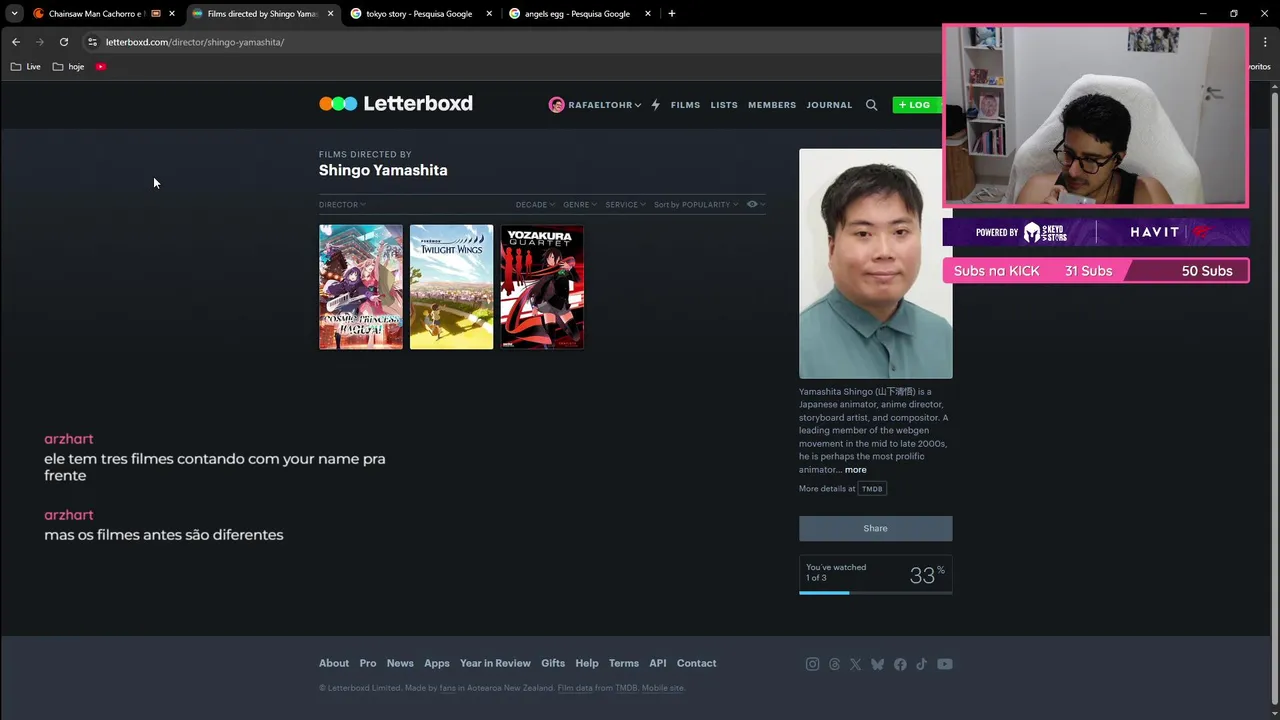Open the FILMS menu item
The height and width of the screenshot is (720, 1280).
[685, 105]
